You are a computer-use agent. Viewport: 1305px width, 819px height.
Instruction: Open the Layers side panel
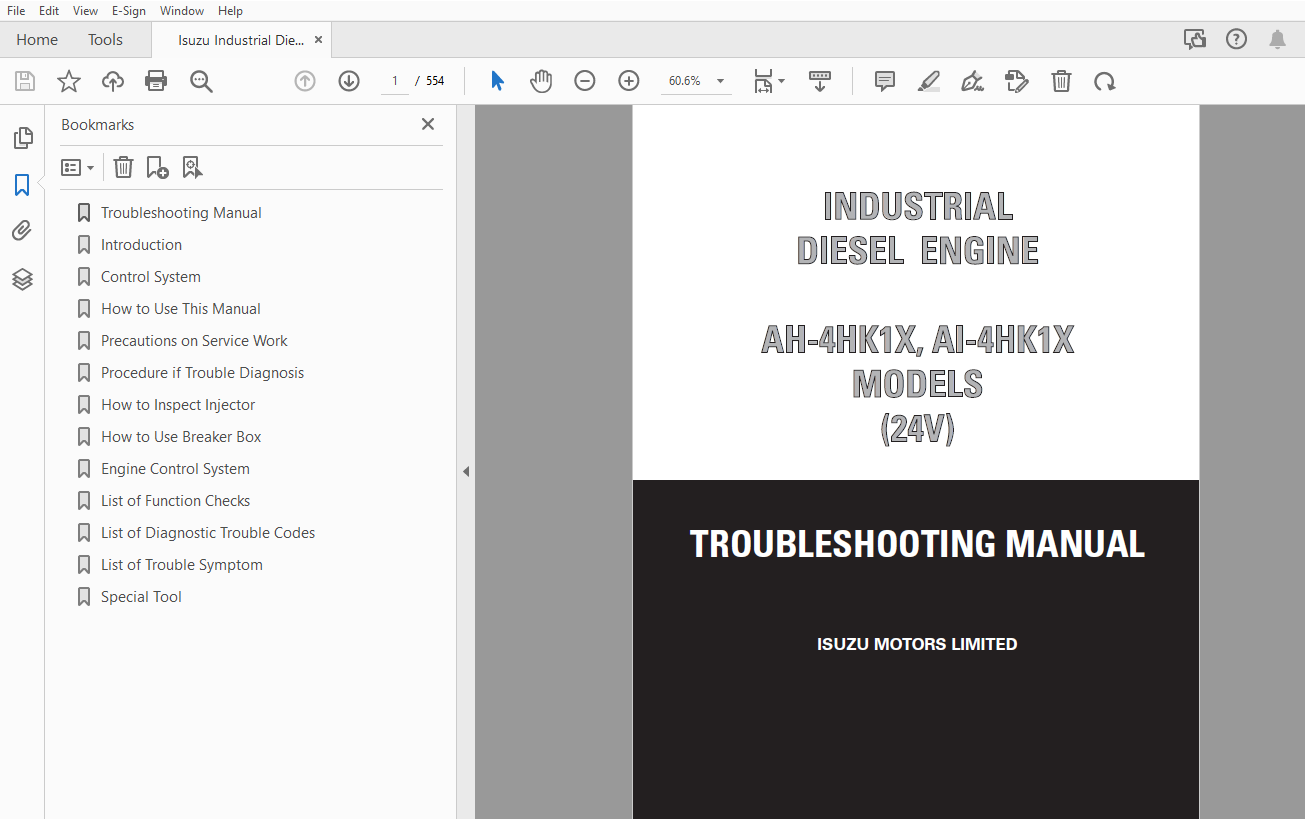tap(22, 279)
